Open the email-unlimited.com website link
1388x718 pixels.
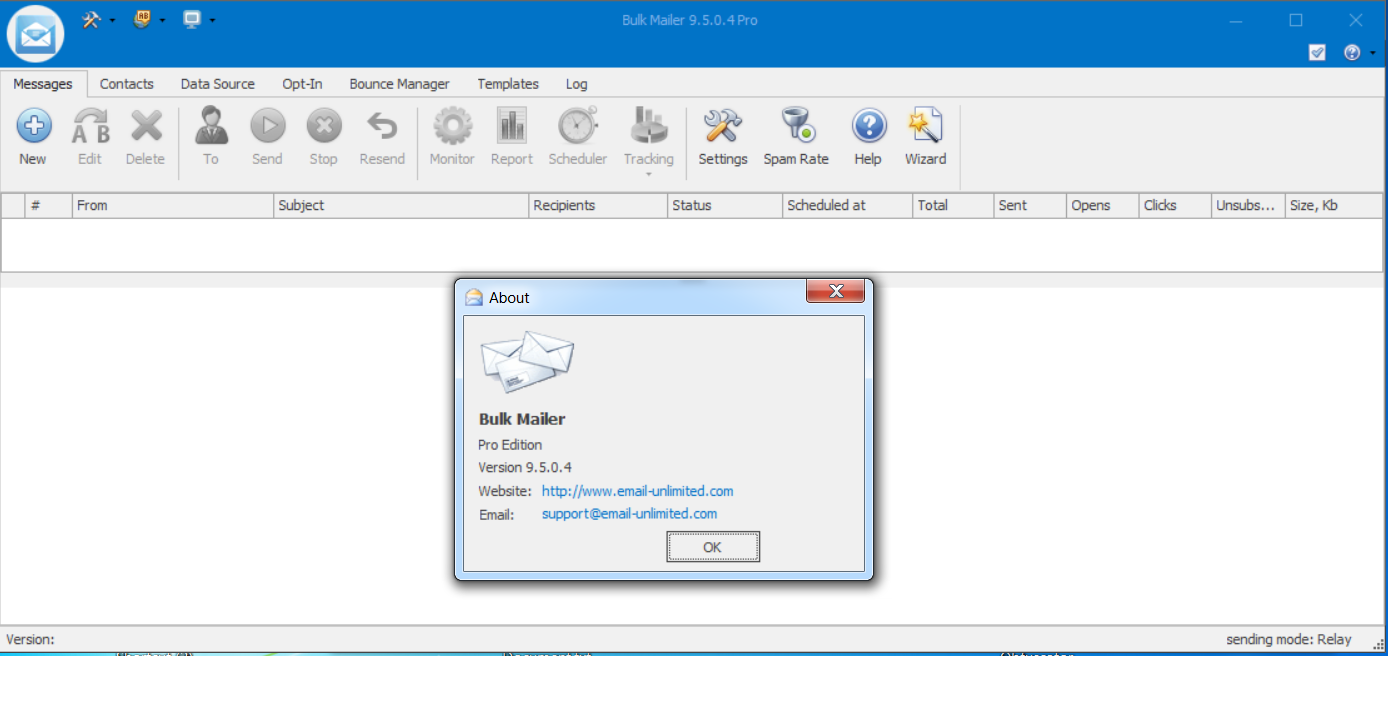pyautogui.click(x=637, y=491)
